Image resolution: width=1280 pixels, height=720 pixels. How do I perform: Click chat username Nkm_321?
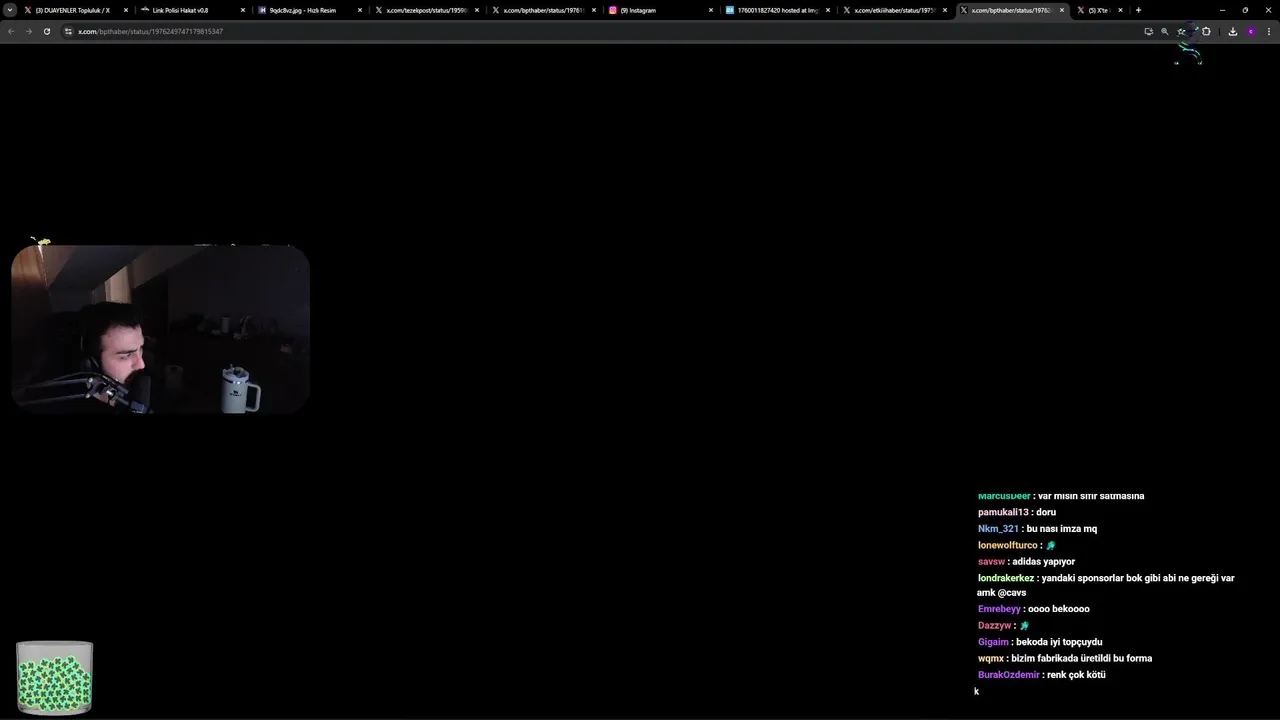998,529
